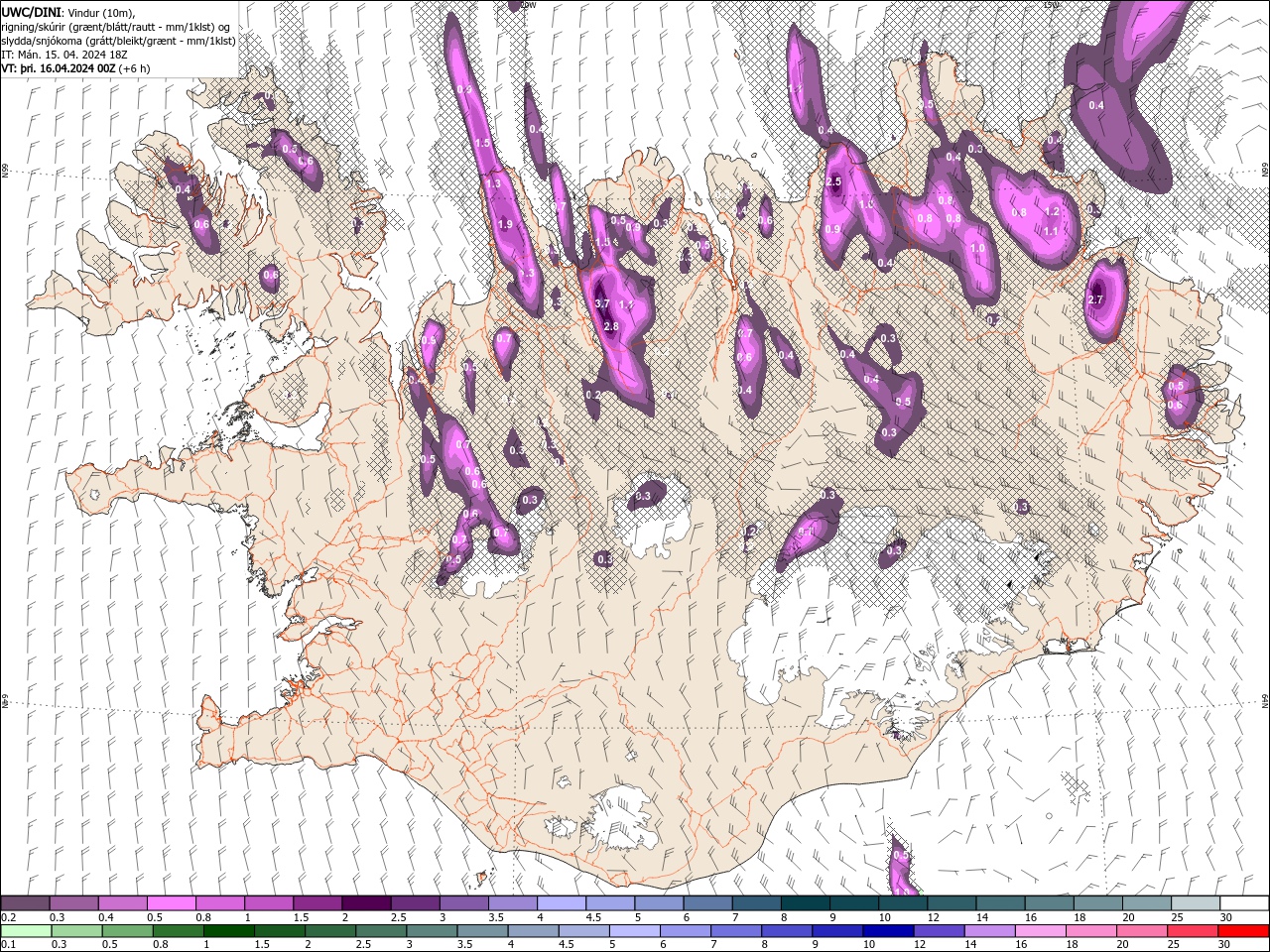This screenshot has height=952, width=1270.
Task: Click the 3.7 snowfall value on the map
Action: pos(602,303)
